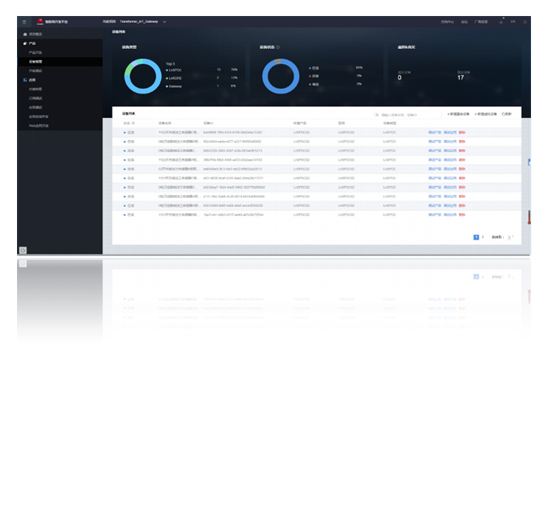Click the red delete link in first row

462,132
